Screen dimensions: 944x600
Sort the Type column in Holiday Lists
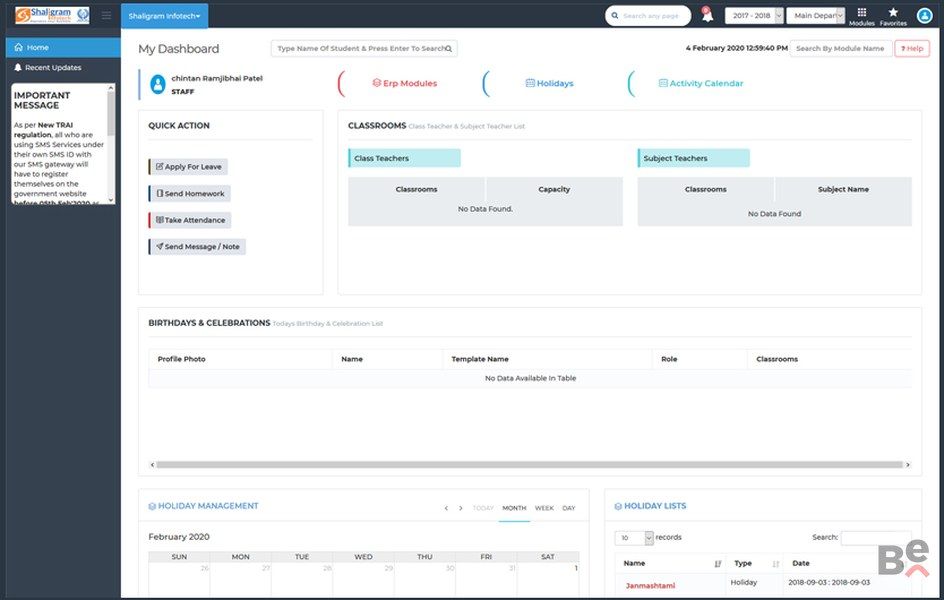click(x=775, y=564)
